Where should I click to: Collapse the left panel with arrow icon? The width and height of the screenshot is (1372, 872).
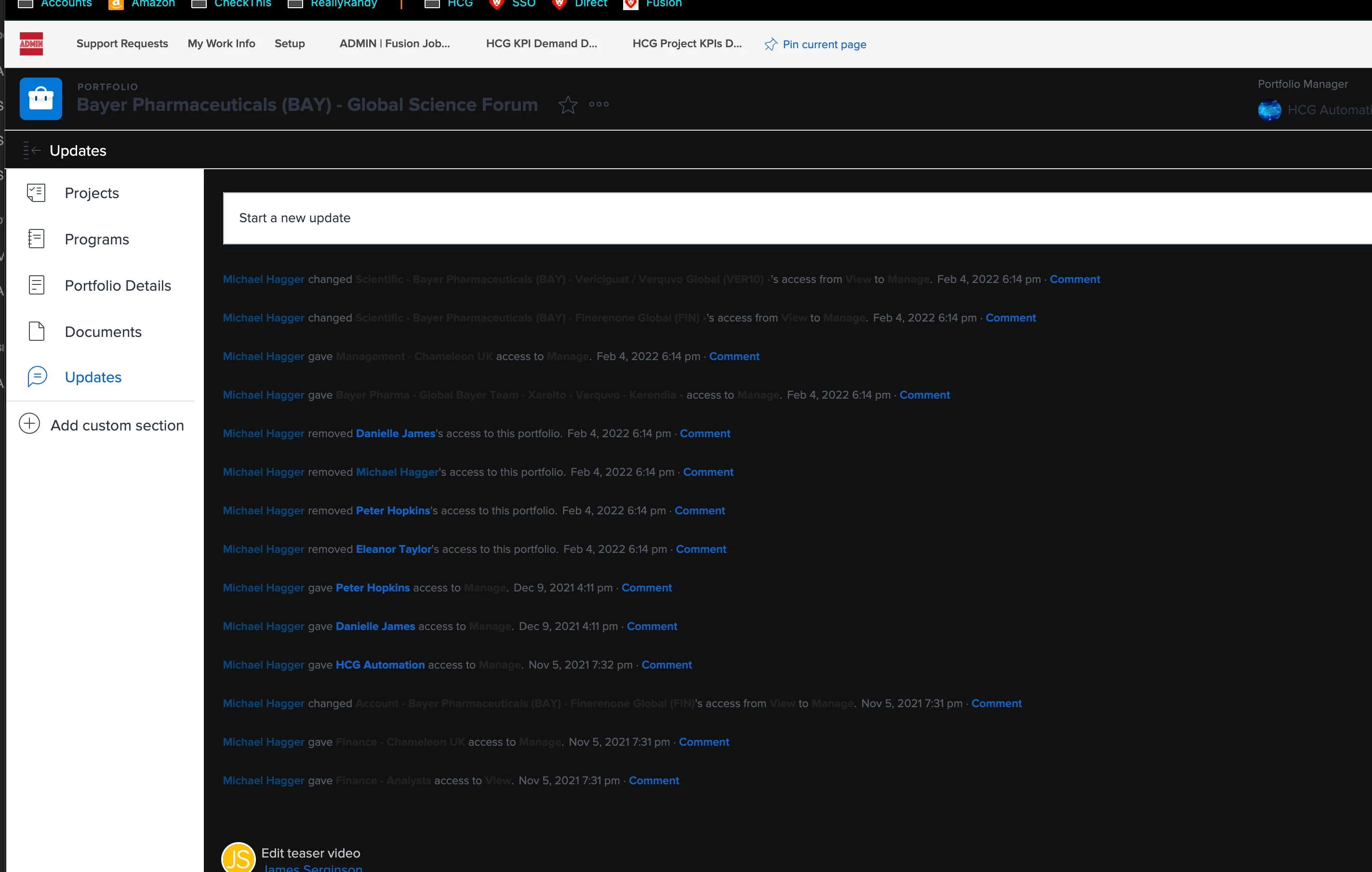(x=32, y=150)
